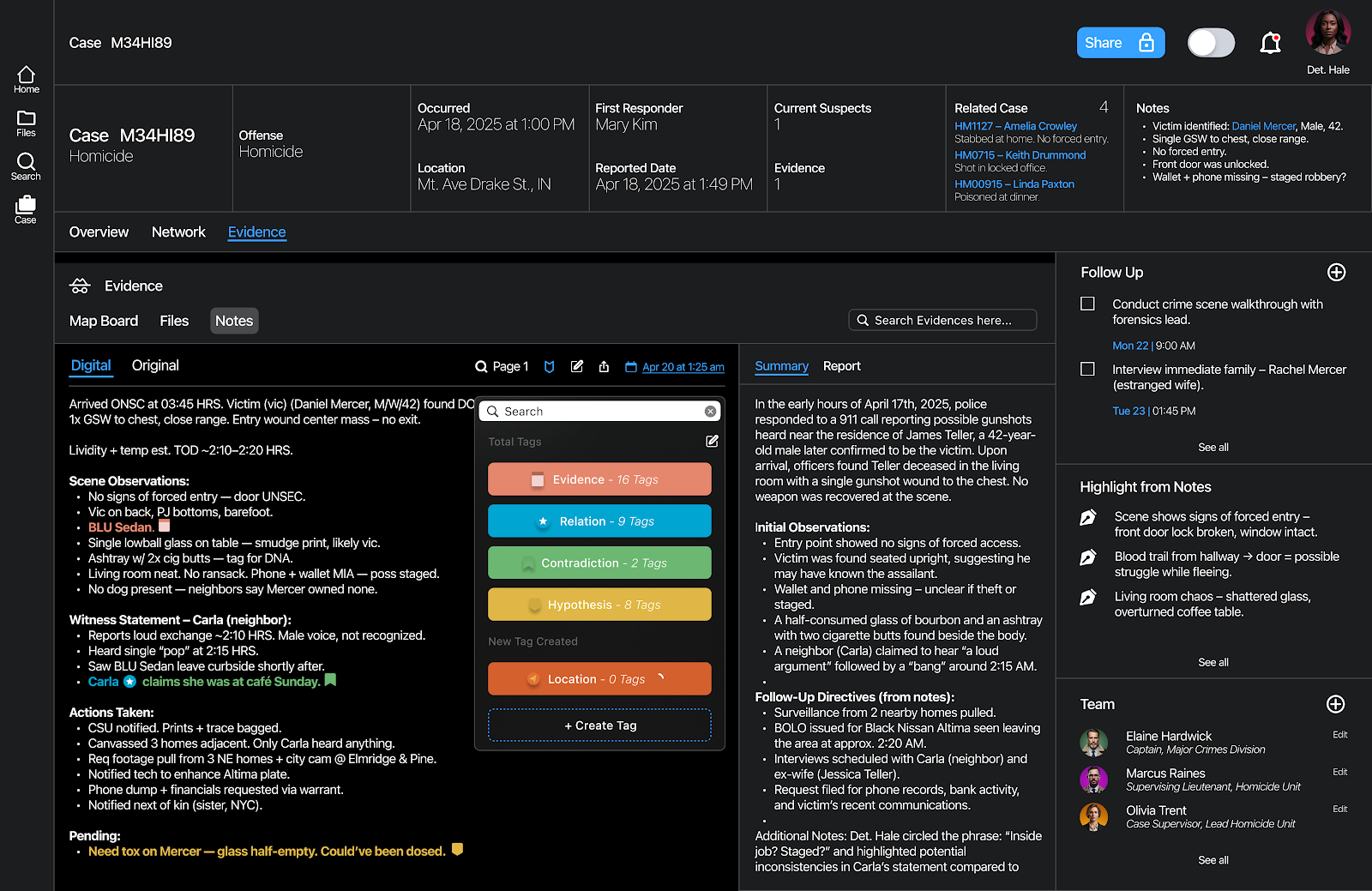Open Det. Hale profile avatar

tap(1327, 33)
